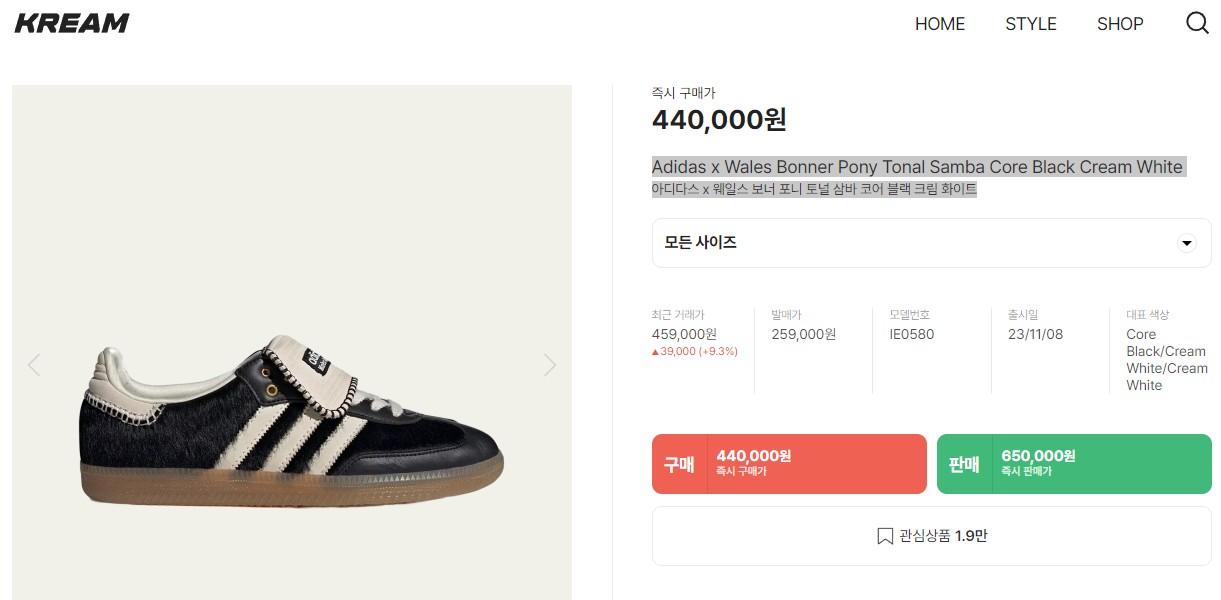
Task: Click the Korean product name subtitle
Action: pos(814,189)
